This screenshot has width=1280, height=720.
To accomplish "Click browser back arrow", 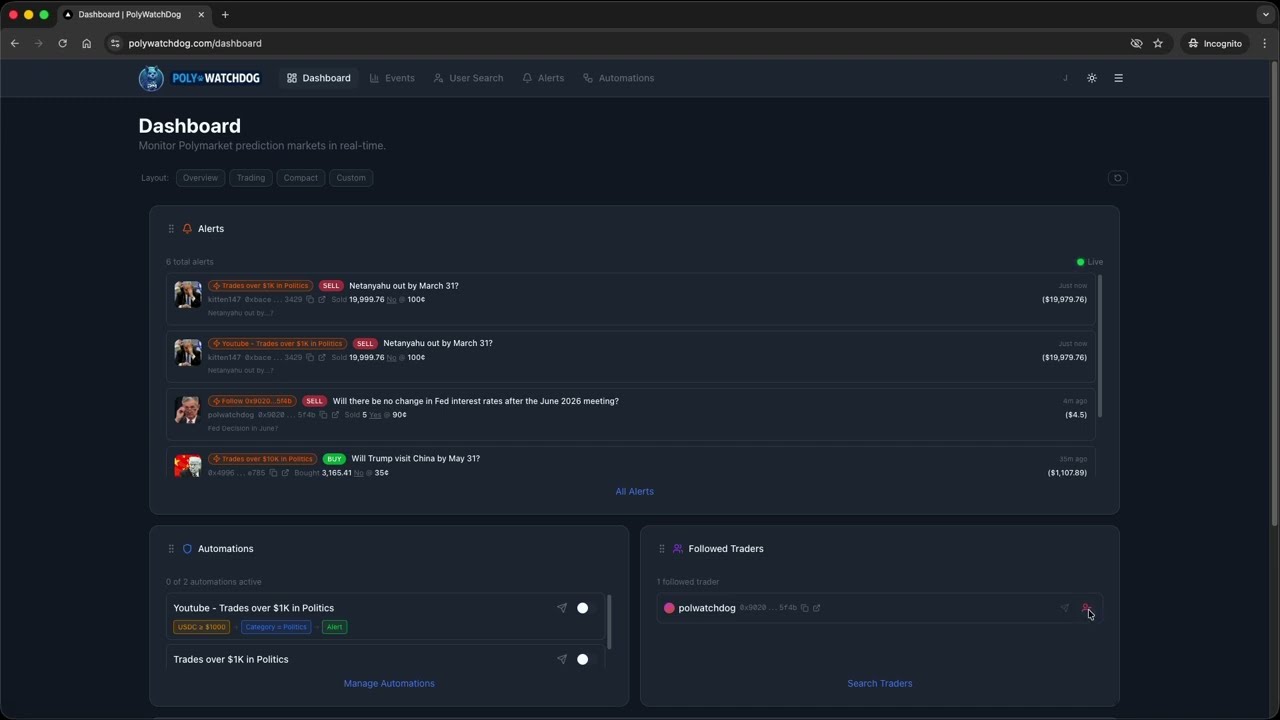I will pos(15,43).
